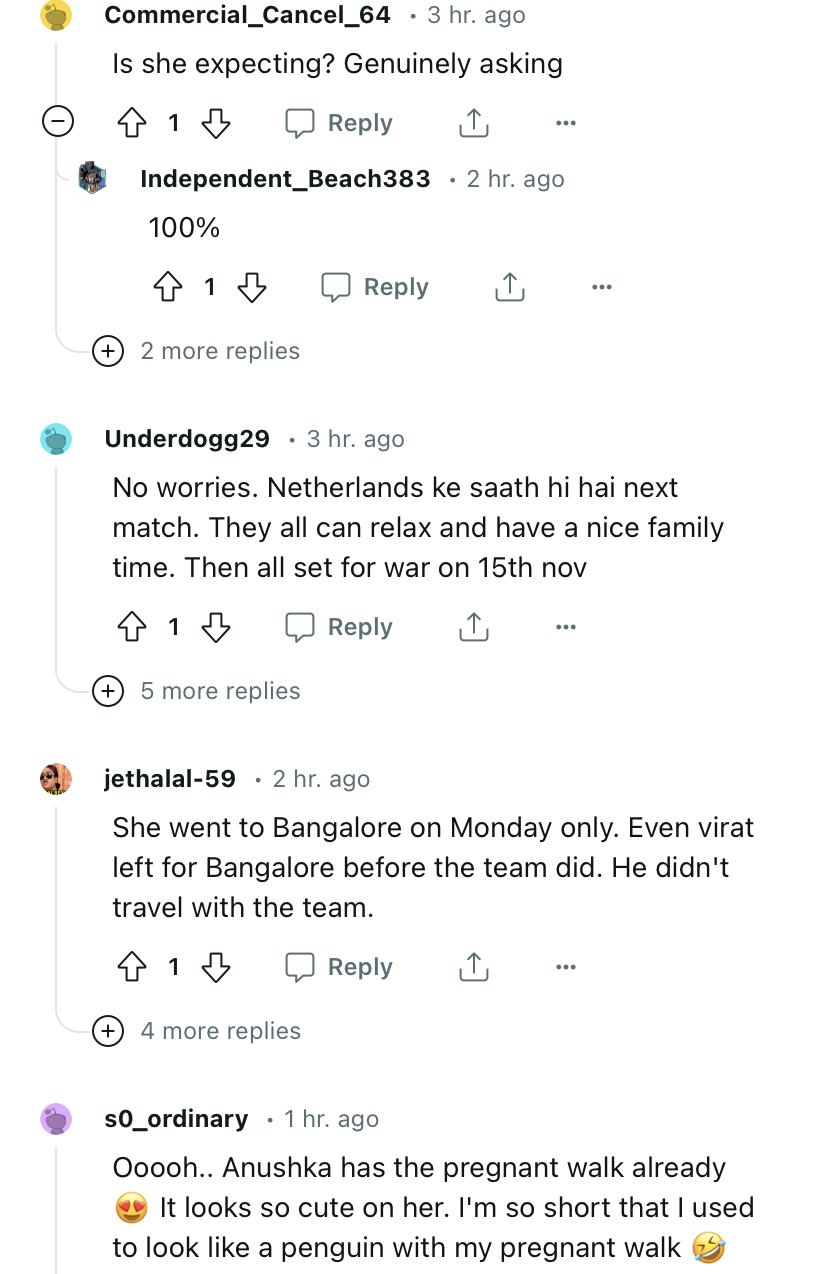Upvote Independent_Beach383's 100% reply
828x1274 pixels.
pyautogui.click(x=168, y=287)
